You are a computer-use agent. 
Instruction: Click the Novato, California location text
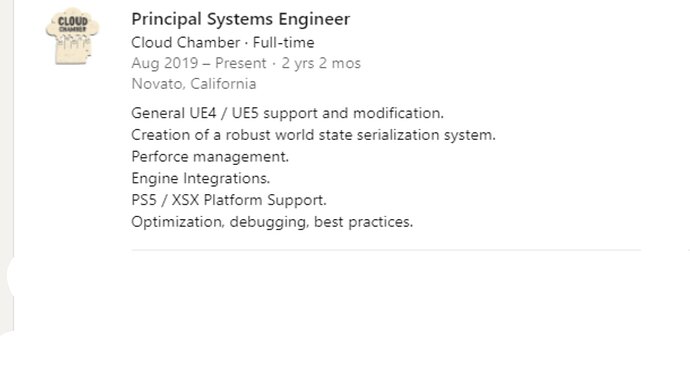pos(194,84)
